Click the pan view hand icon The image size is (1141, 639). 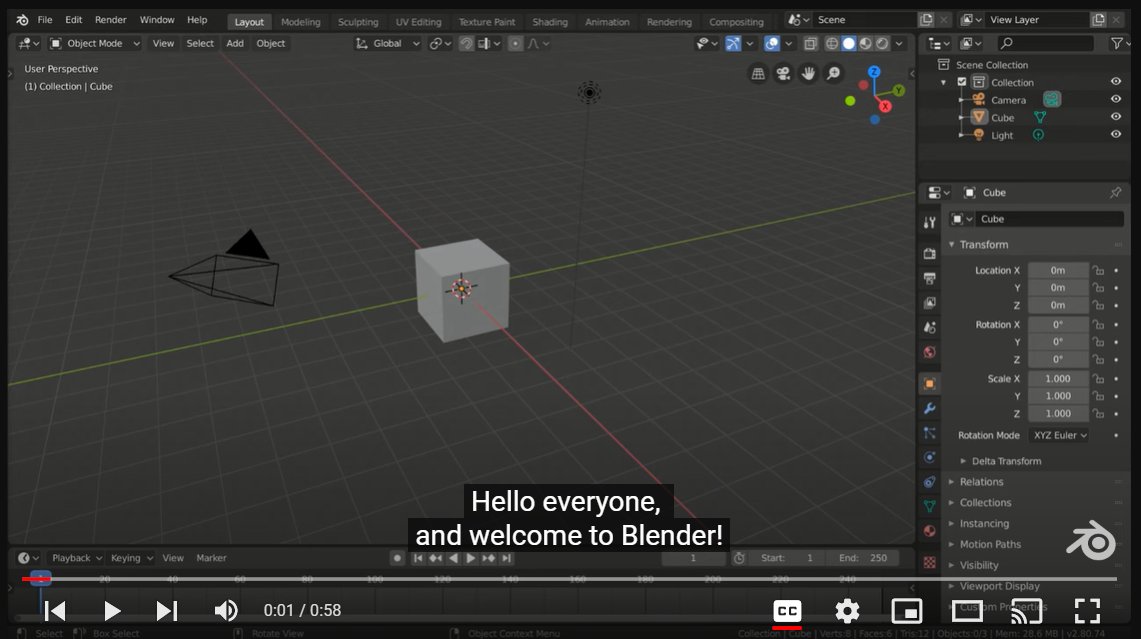(808, 74)
